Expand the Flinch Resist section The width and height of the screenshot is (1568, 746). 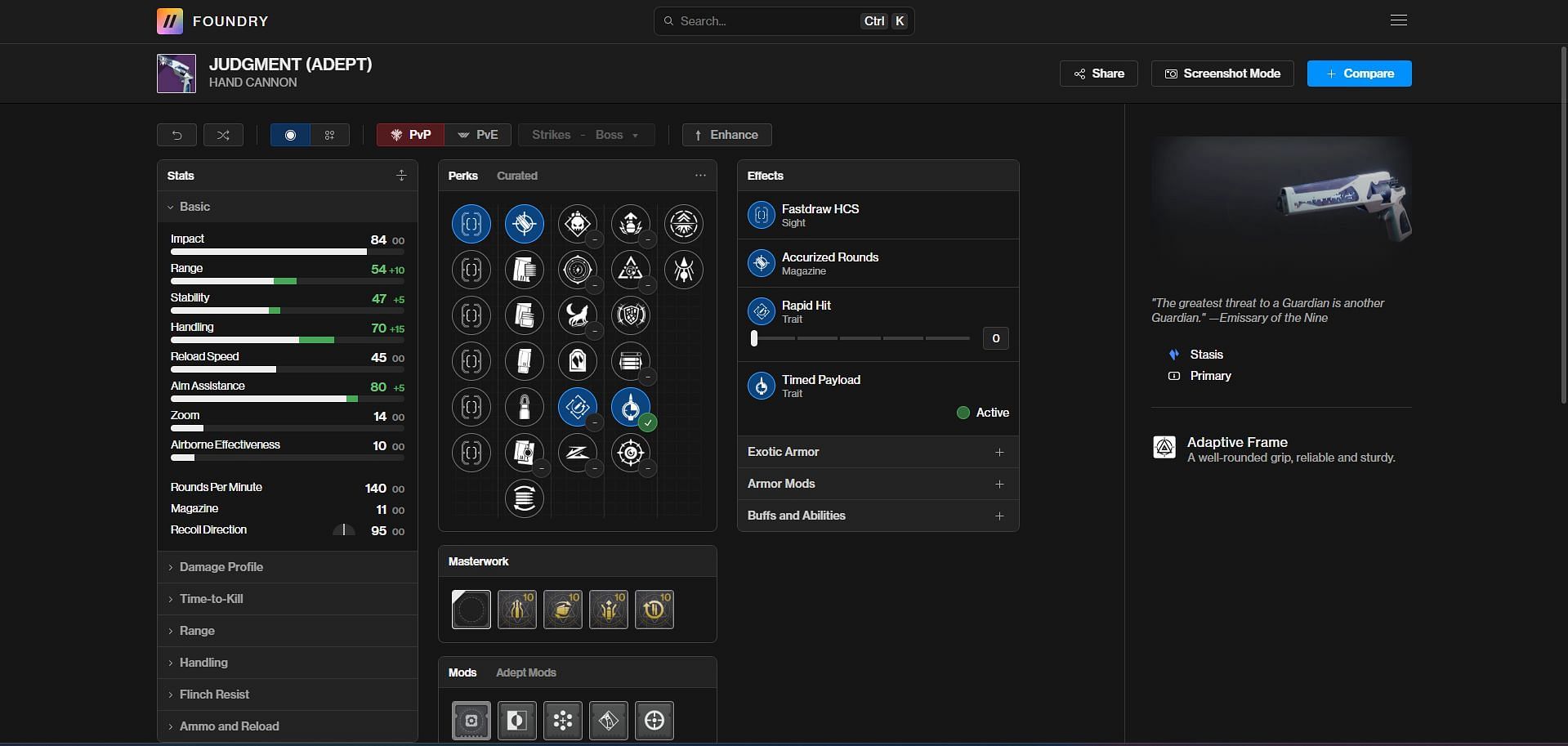(x=288, y=695)
